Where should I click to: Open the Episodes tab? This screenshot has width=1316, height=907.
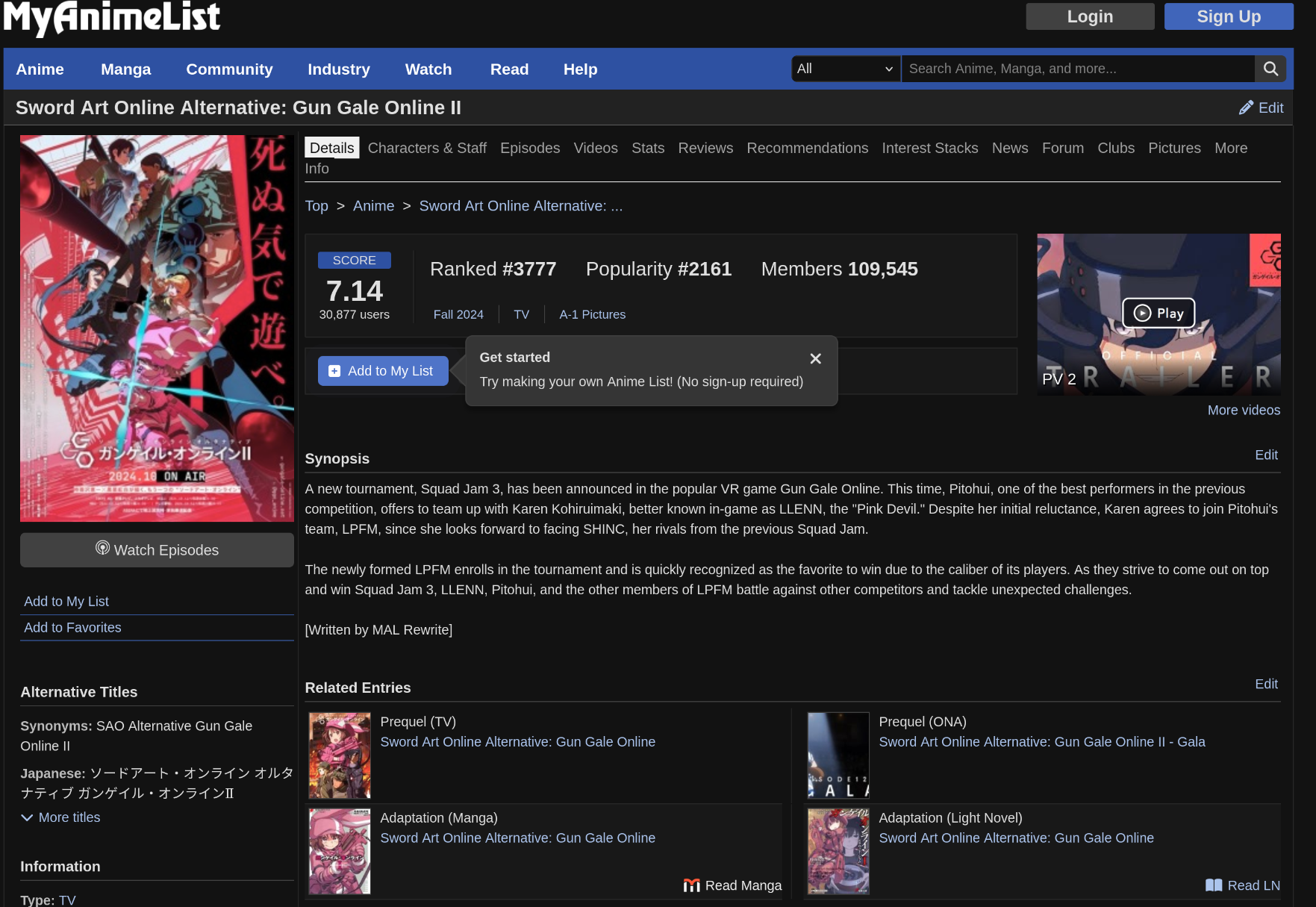(x=529, y=148)
